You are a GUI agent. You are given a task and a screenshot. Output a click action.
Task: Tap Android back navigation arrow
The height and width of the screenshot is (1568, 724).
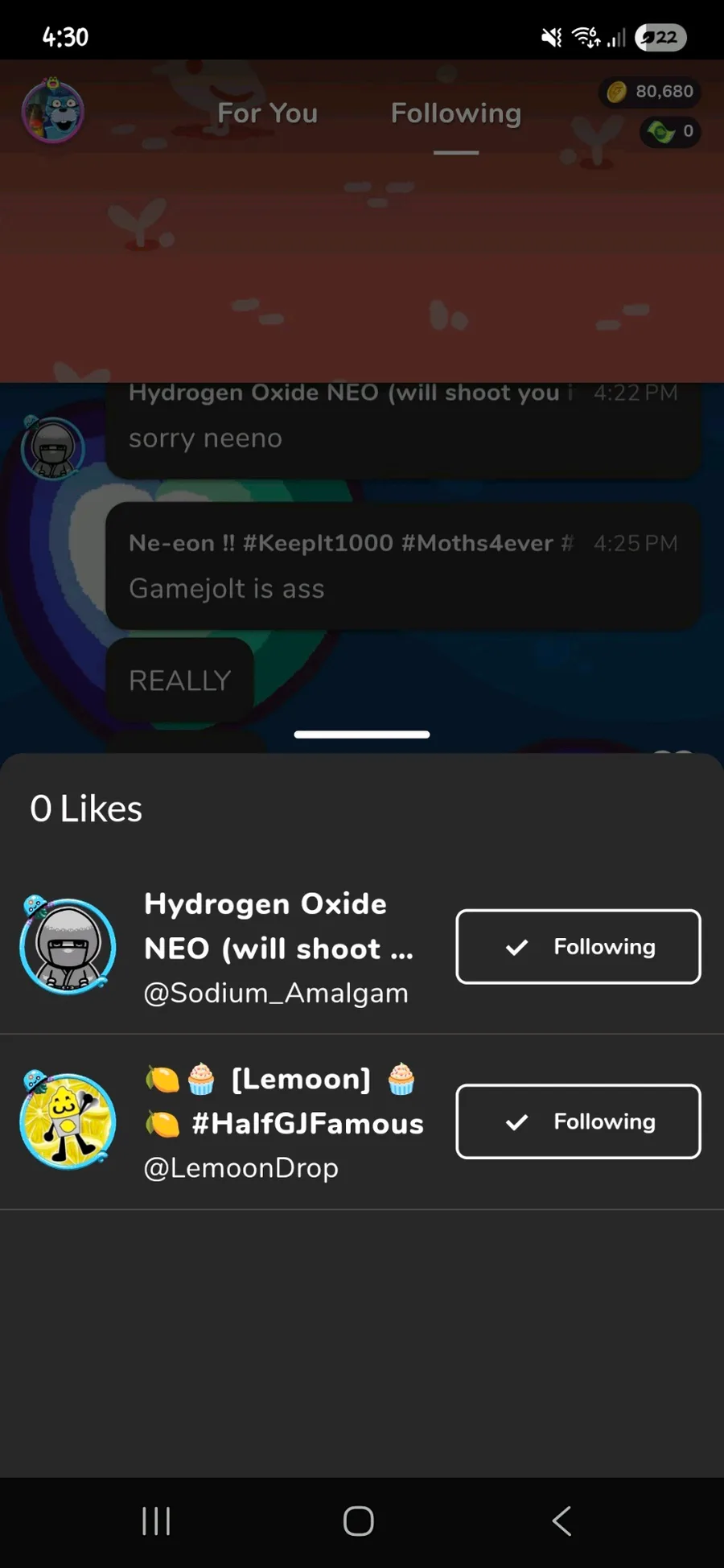pos(562,1521)
